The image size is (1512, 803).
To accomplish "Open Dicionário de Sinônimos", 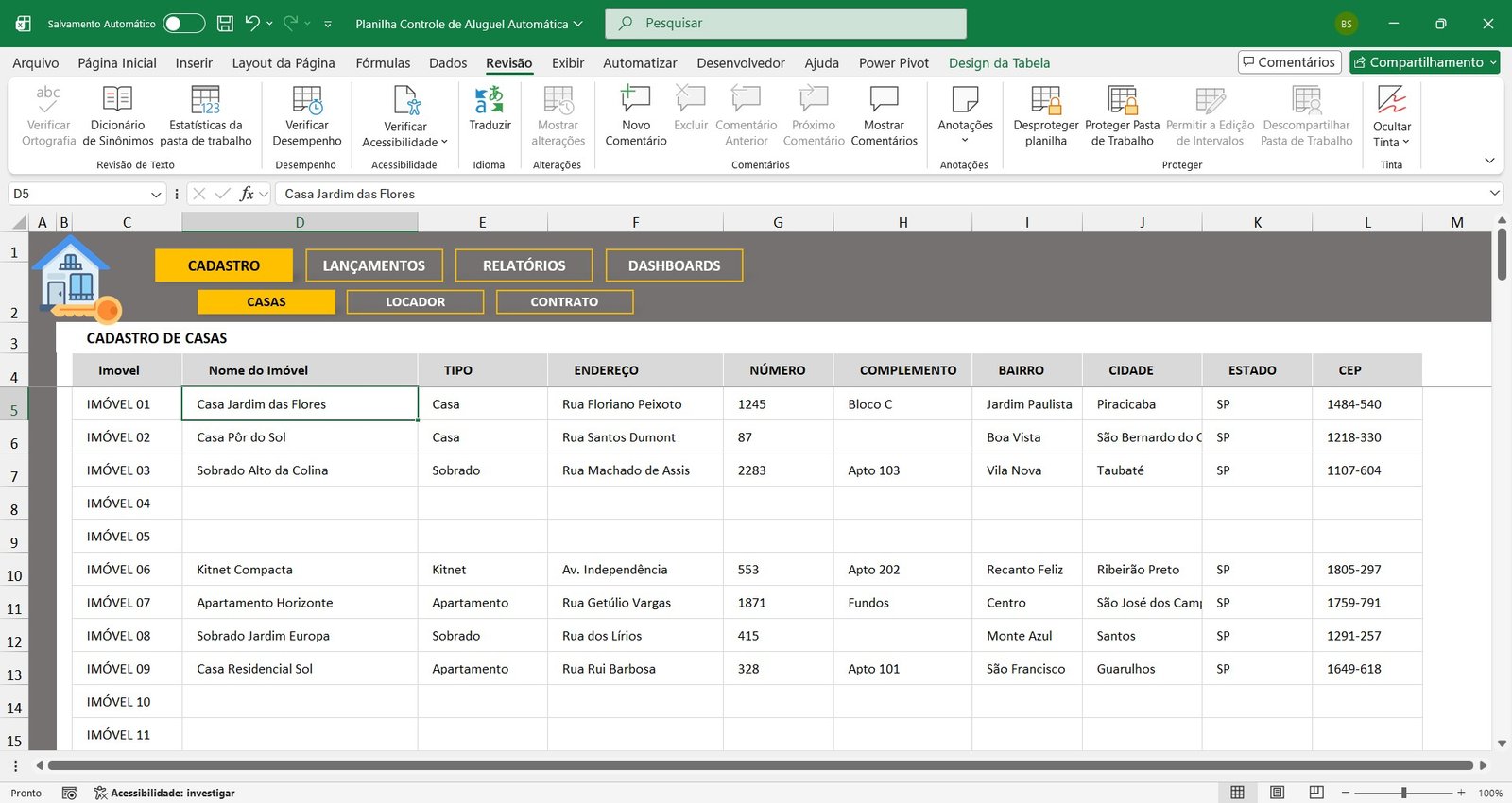I will coord(117,115).
